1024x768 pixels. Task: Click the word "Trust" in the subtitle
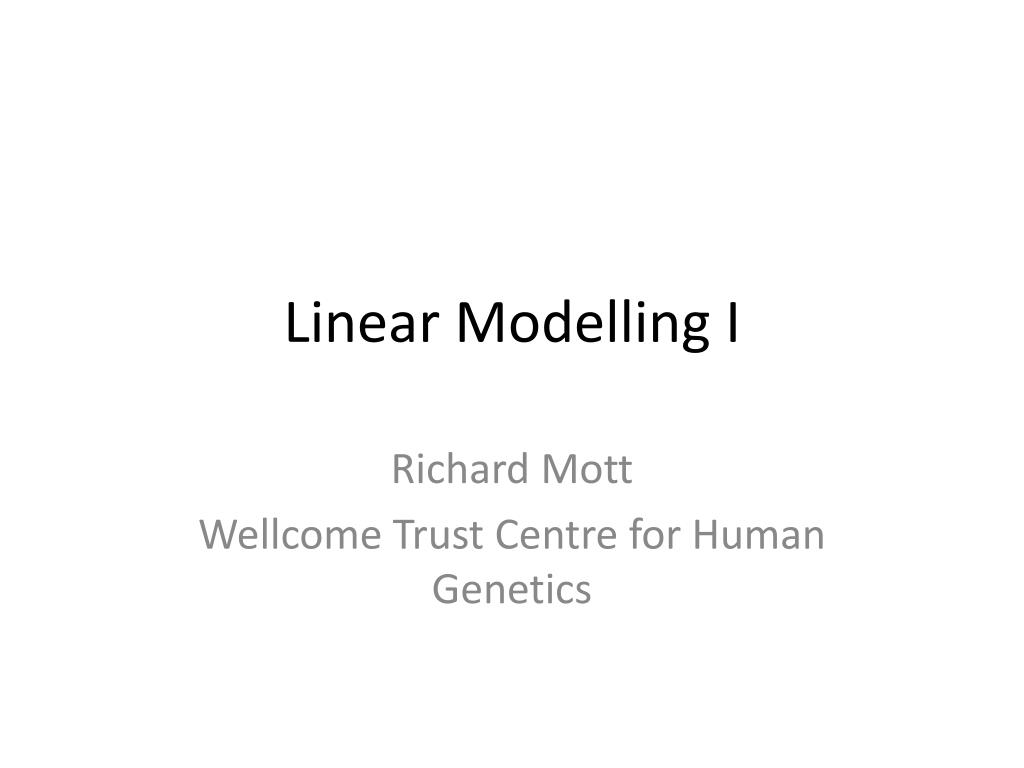(x=438, y=534)
